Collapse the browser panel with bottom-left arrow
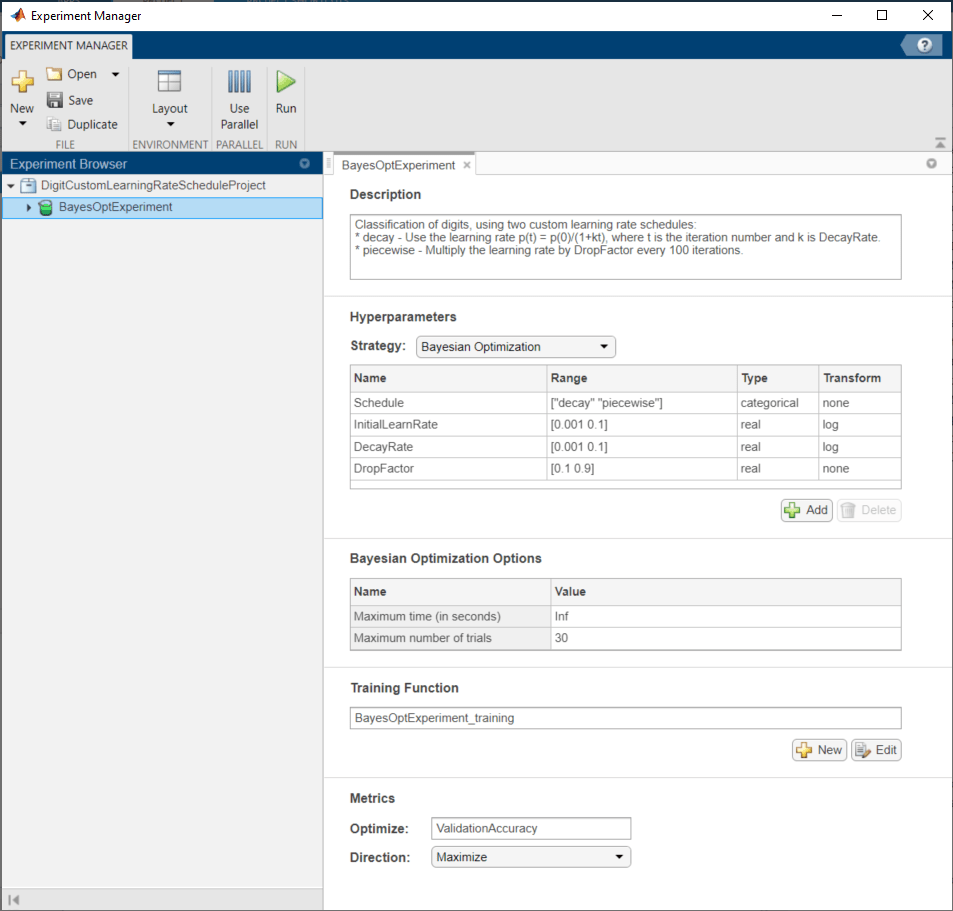 [14, 899]
